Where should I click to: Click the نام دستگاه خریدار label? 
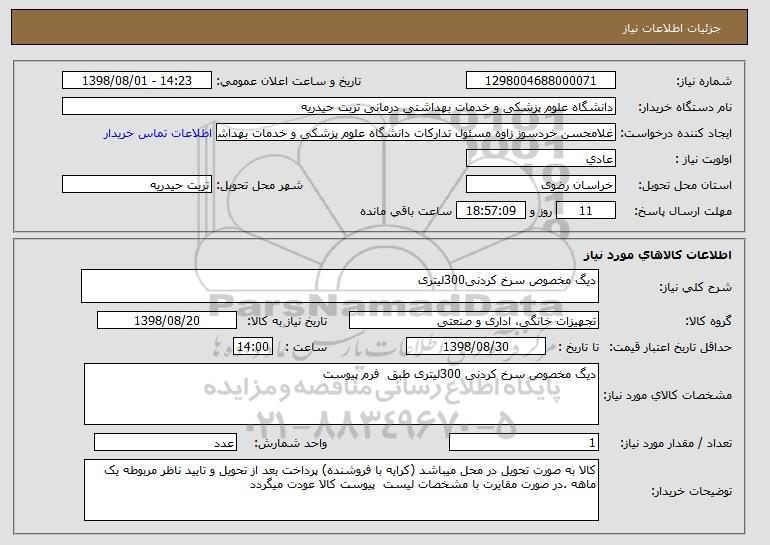[x=685, y=107]
